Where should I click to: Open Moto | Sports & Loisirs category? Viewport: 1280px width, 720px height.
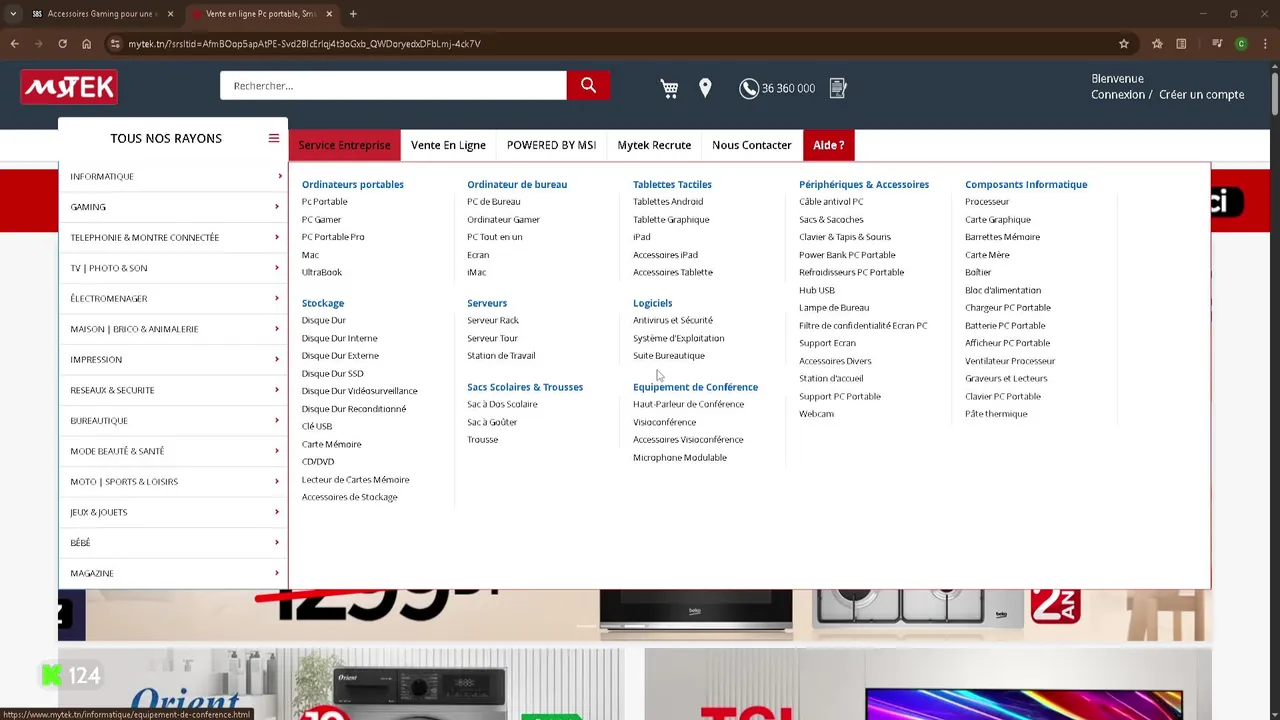(173, 481)
